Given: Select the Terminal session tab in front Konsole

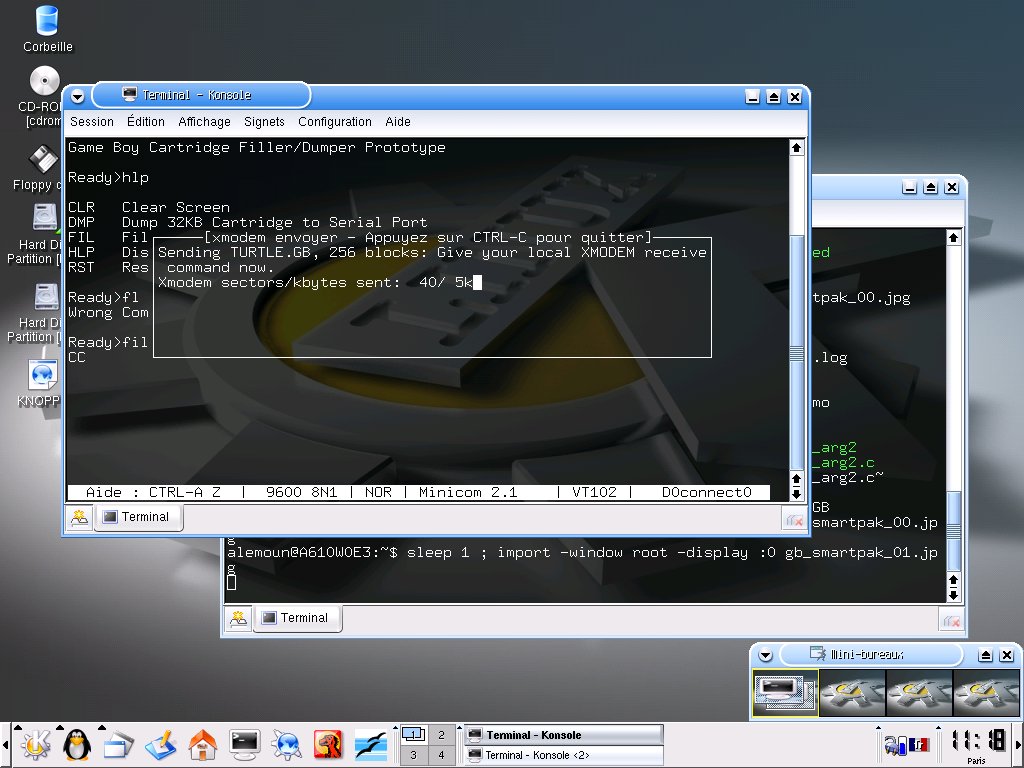Looking at the screenshot, I should 137,517.
